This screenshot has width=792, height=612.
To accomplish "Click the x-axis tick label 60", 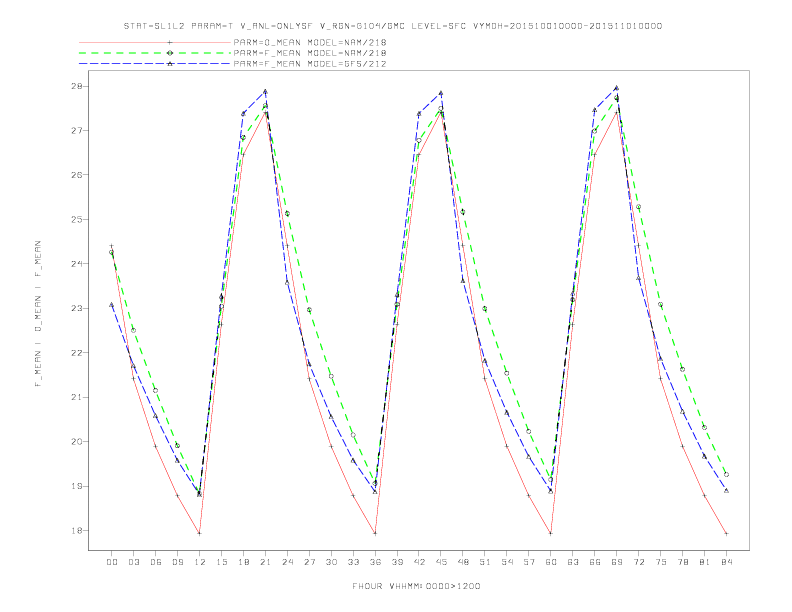I will pos(551,562).
